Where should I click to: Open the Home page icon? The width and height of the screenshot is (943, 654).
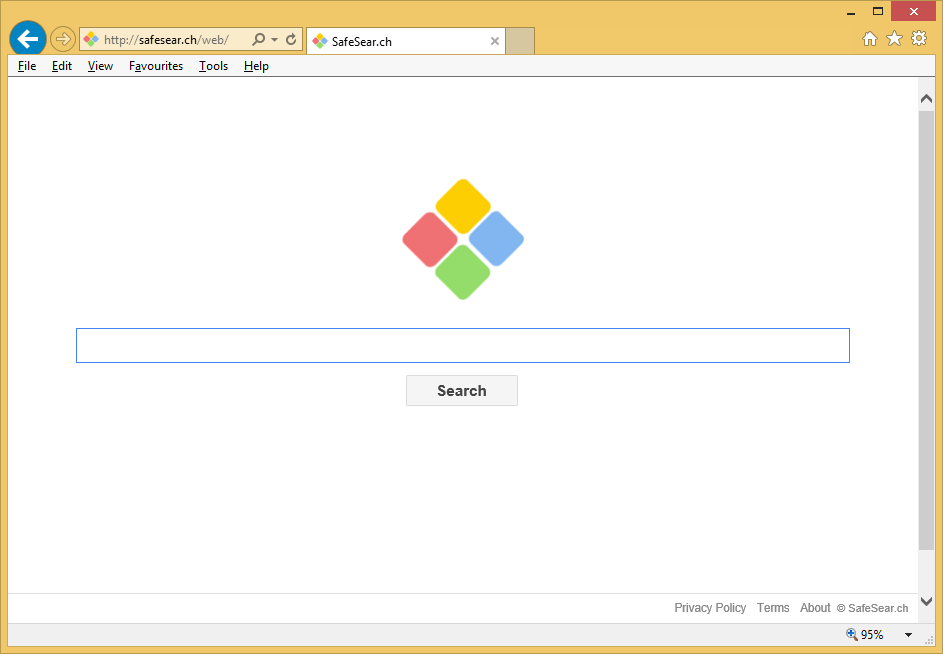tap(870, 39)
